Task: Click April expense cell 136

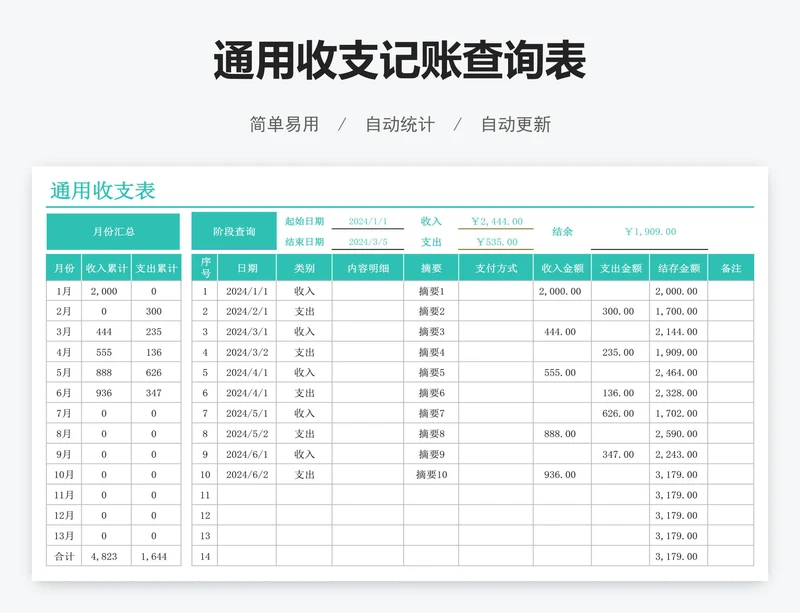Action: [x=154, y=352]
